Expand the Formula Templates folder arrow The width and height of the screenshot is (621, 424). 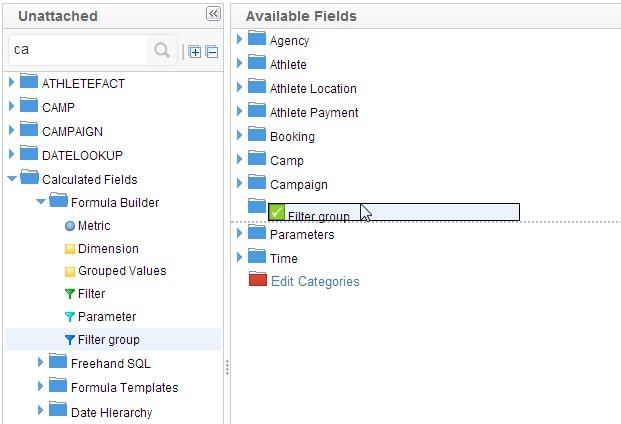click(x=40, y=386)
